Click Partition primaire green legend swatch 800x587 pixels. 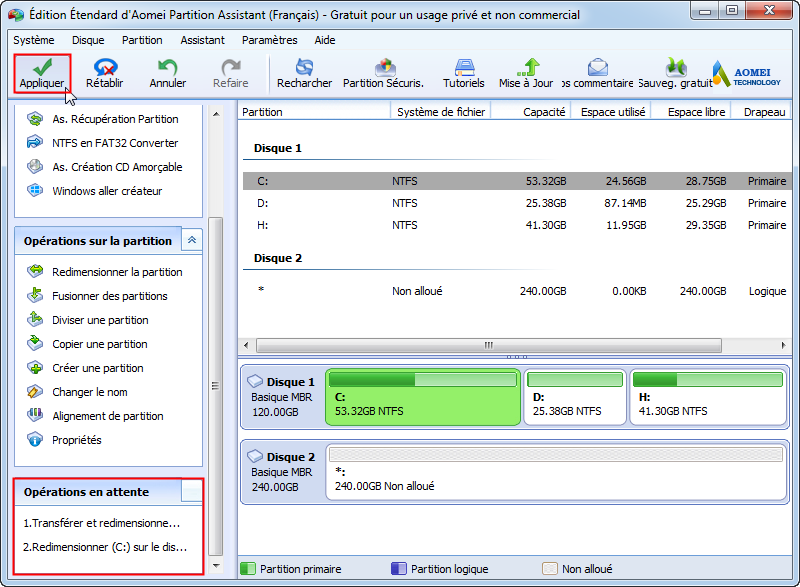(247, 569)
